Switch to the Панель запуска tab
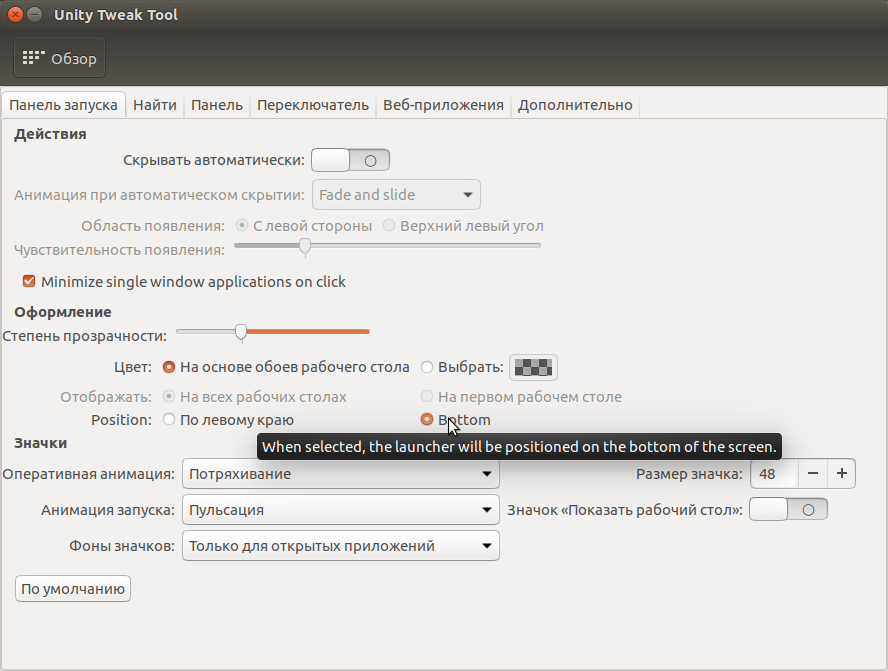The width and height of the screenshot is (888, 671). tap(63, 105)
